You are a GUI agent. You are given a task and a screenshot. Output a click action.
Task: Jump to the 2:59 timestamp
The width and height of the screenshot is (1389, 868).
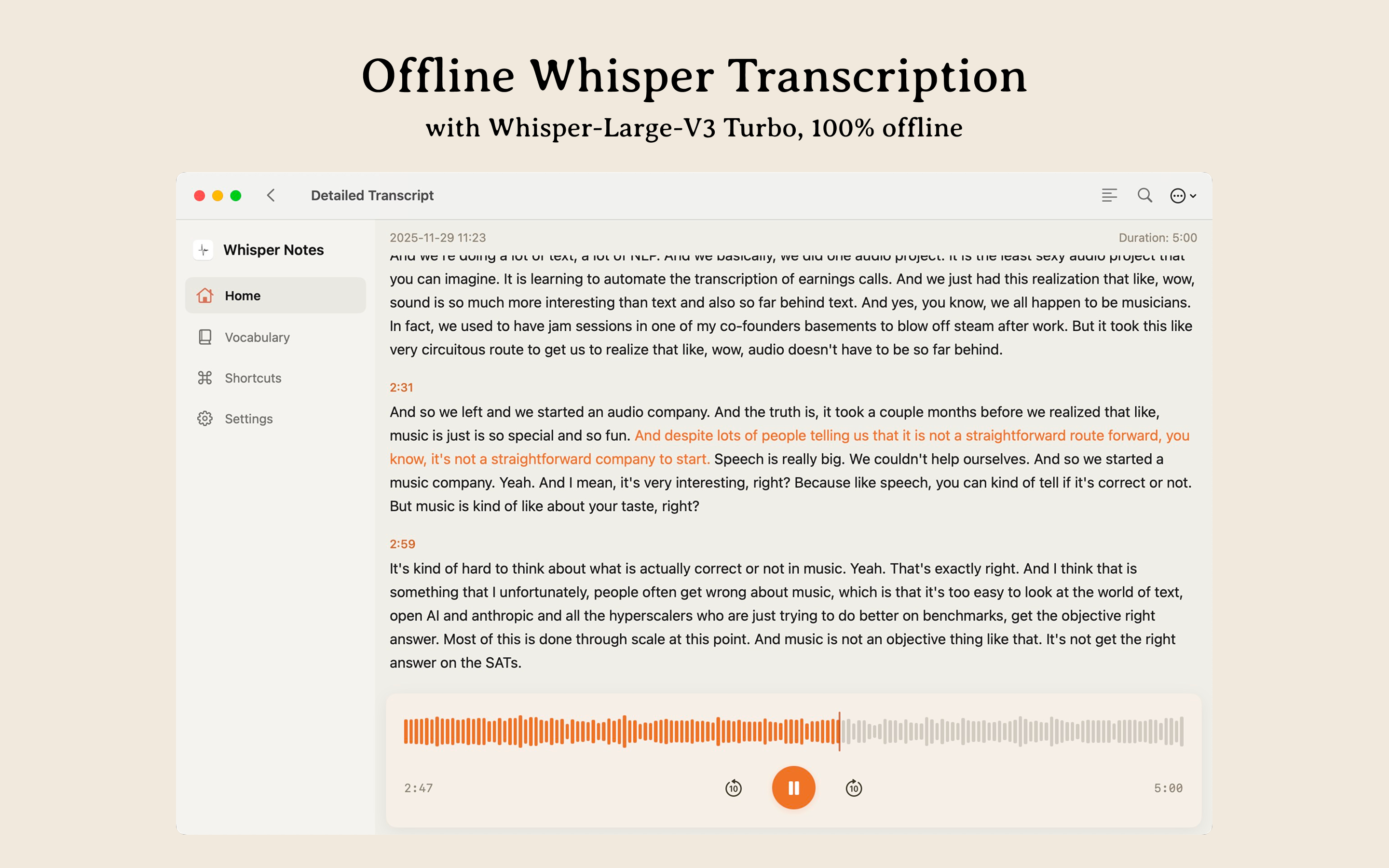(402, 544)
